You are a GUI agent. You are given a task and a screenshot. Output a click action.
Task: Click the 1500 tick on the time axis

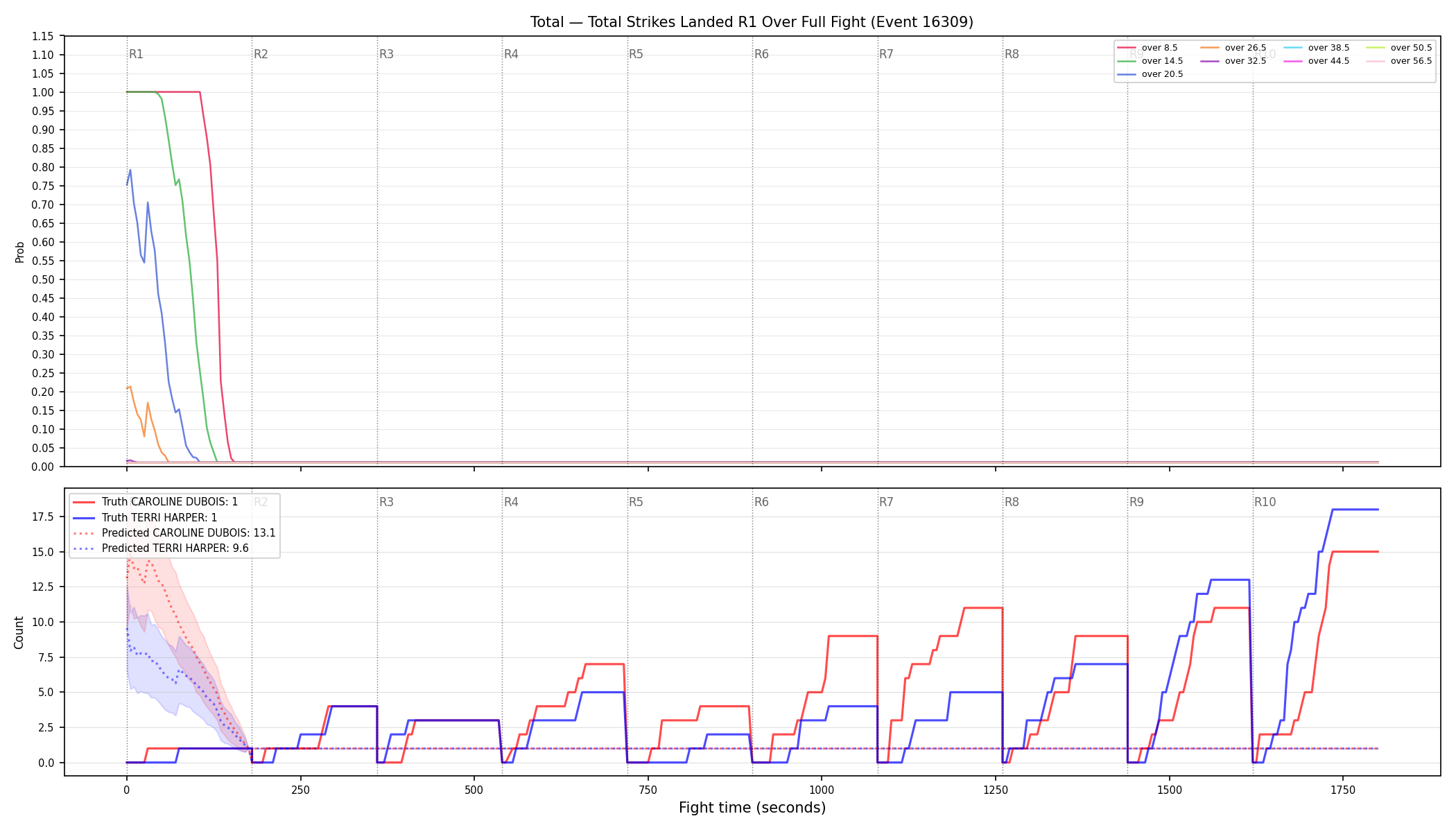tap(1170, 790)
